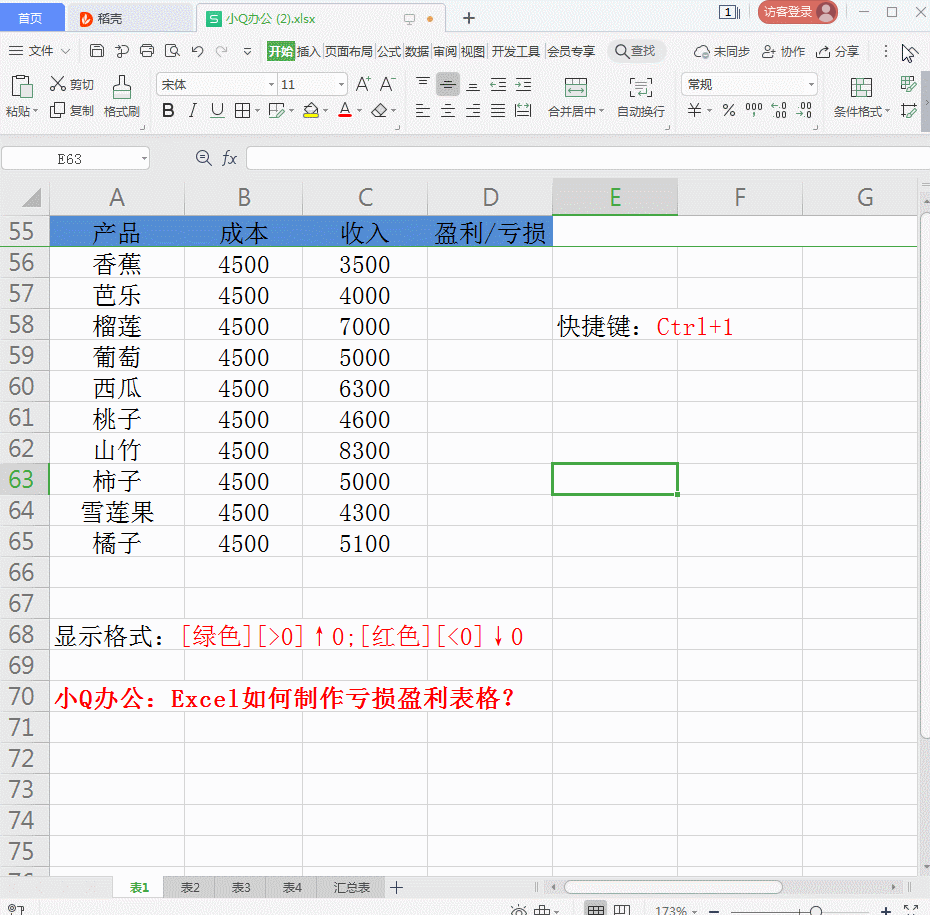The height and width of the screenshot is (915, 930).
Task: Switch to the 汇总表 sheet tab
Action: click(351, 887)
